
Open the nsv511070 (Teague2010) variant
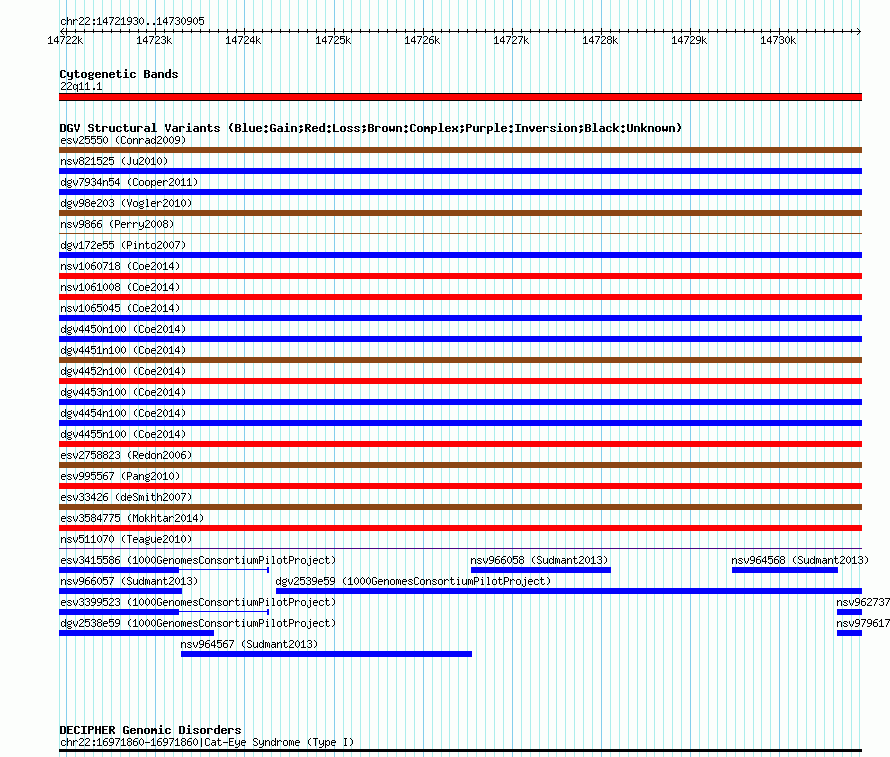click(126, 539)
